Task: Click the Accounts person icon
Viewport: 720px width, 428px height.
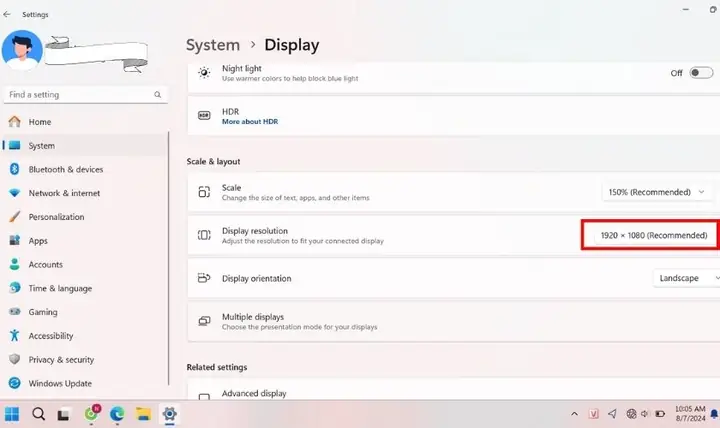Action: [x=15, y=264]
